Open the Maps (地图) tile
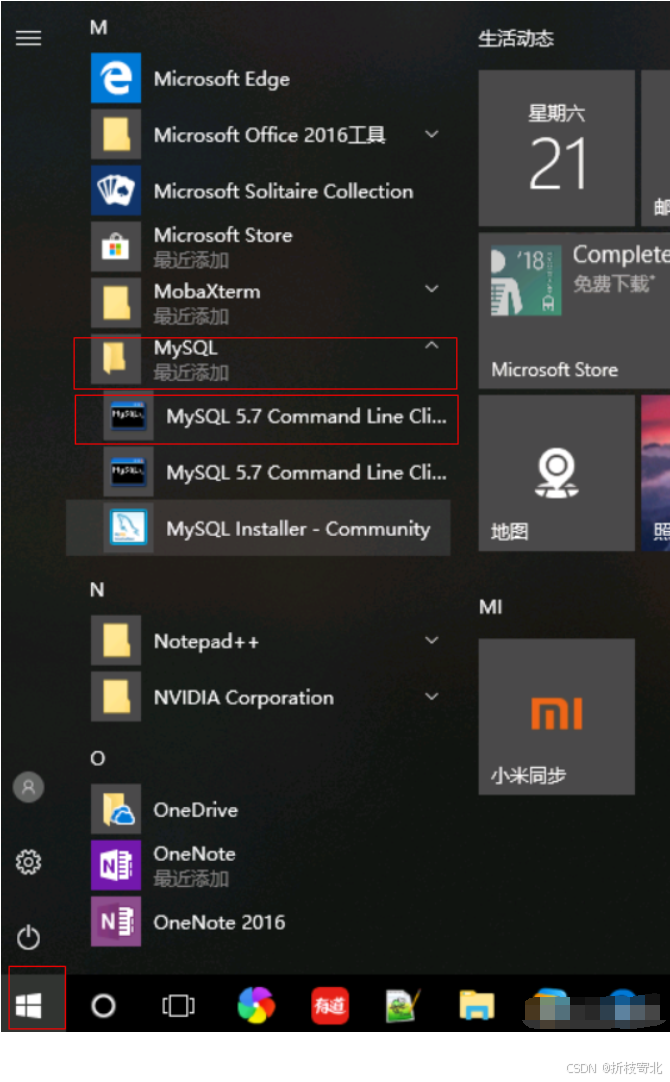670x1082 pixels. coord(556,473)
